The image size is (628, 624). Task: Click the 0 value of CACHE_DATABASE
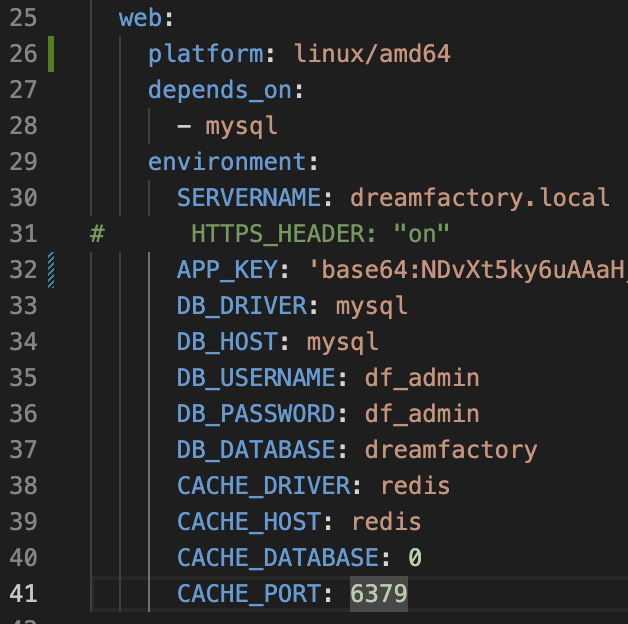point(415,557)
